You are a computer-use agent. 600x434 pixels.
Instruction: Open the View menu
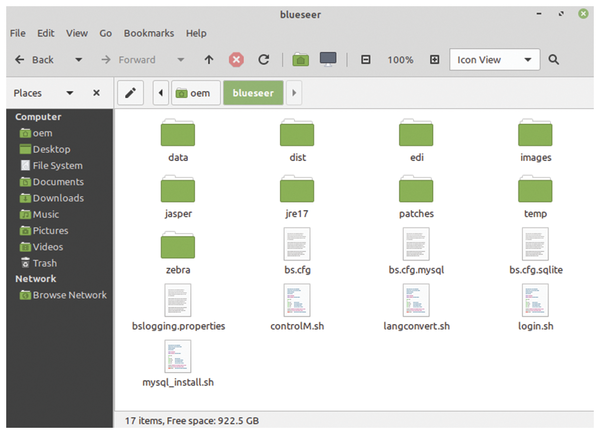[77, 33]
